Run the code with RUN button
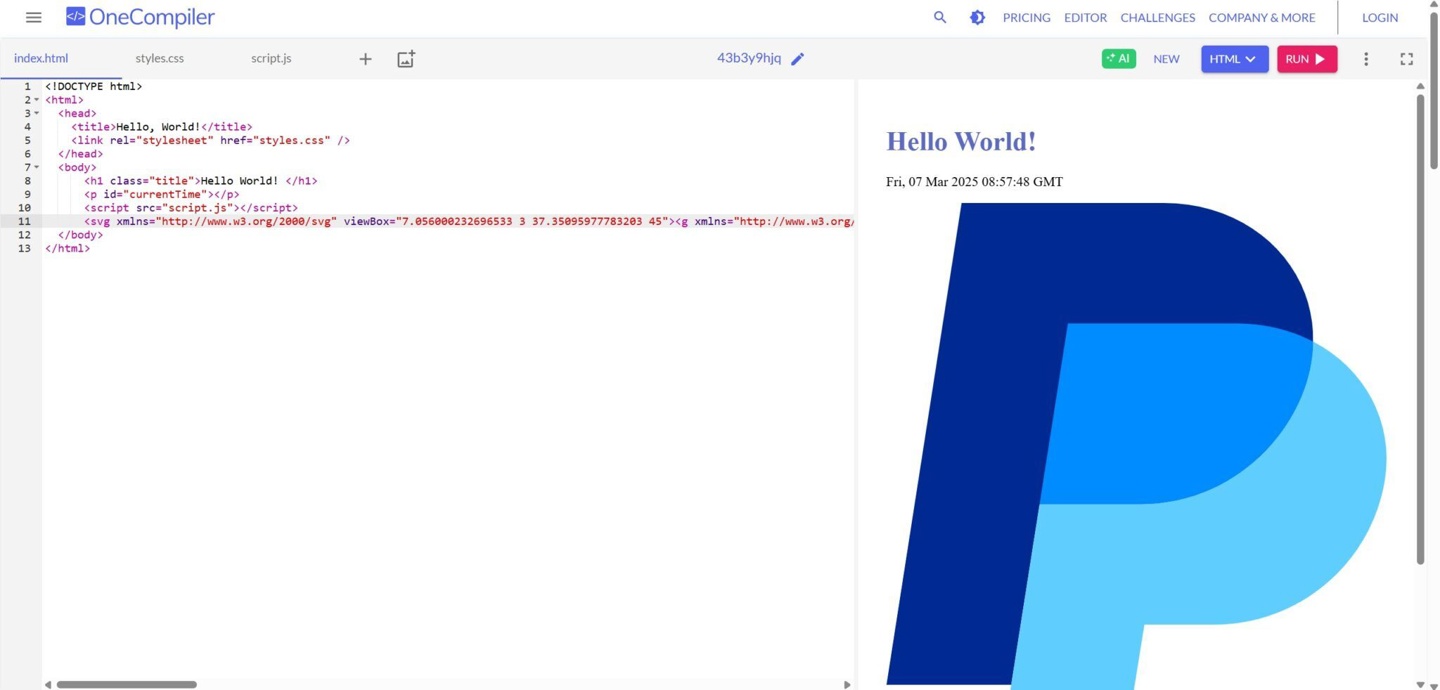1440x690 pixels. tap(1307, 59)
